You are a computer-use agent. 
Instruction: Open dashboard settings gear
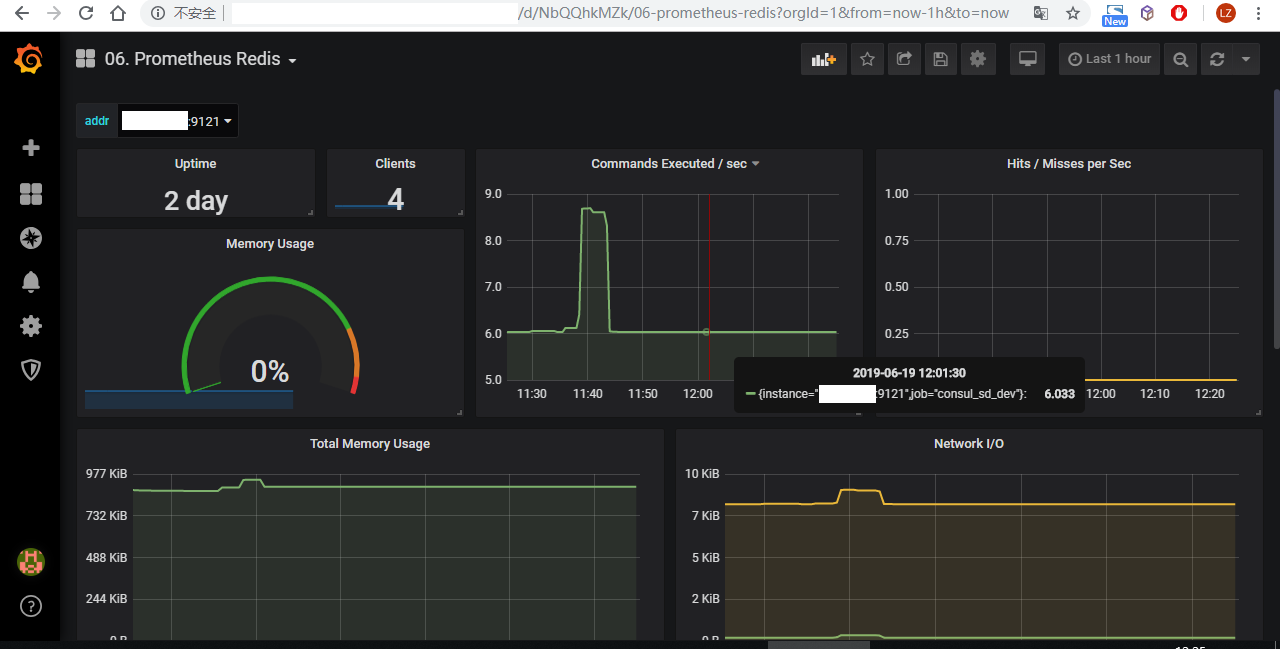(978, 59)
